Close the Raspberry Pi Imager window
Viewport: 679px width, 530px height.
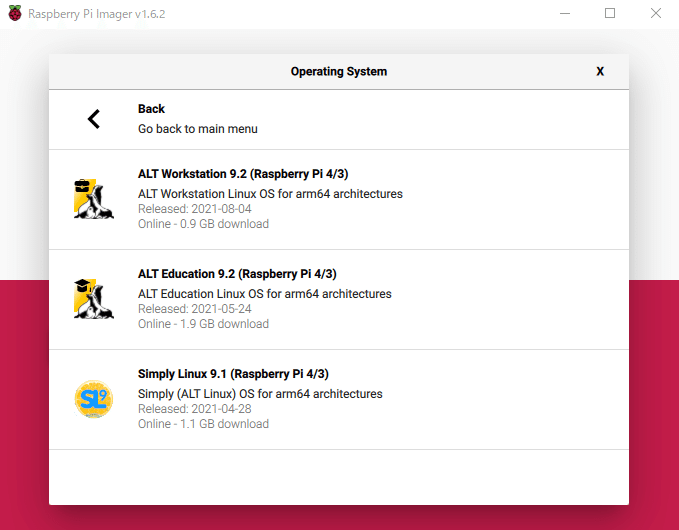[656, 13]
